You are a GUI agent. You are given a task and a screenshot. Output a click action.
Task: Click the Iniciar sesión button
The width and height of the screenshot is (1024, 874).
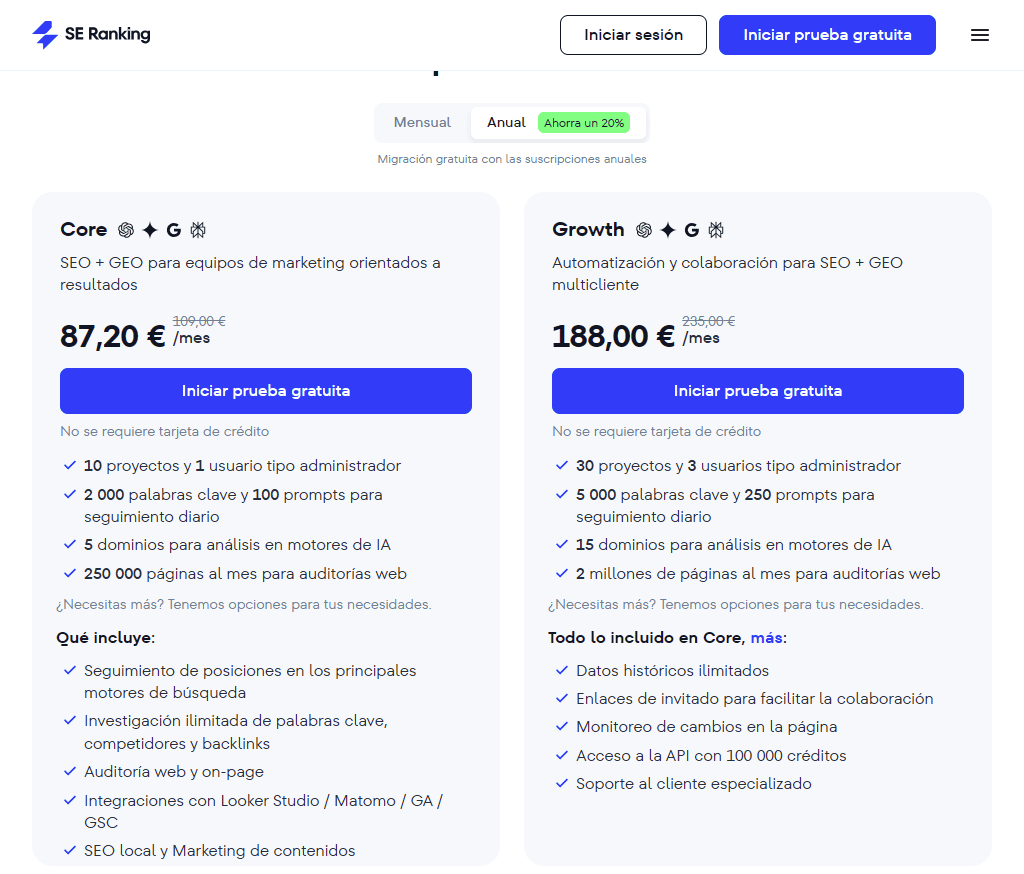pos(633,34)
